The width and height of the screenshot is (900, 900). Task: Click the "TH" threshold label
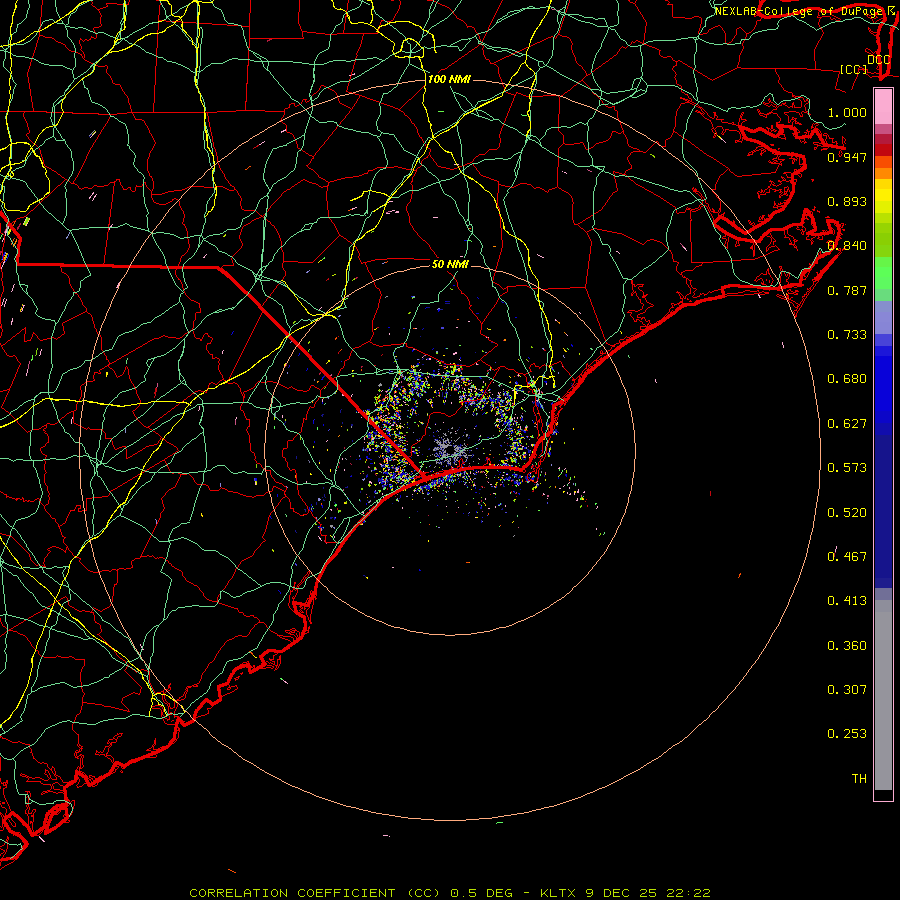[x=859, y=779]
